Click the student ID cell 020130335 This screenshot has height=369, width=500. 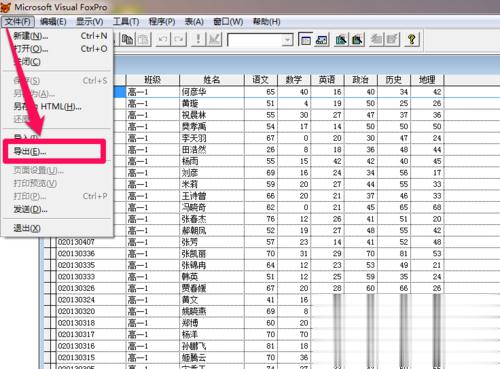coord(90,265)
